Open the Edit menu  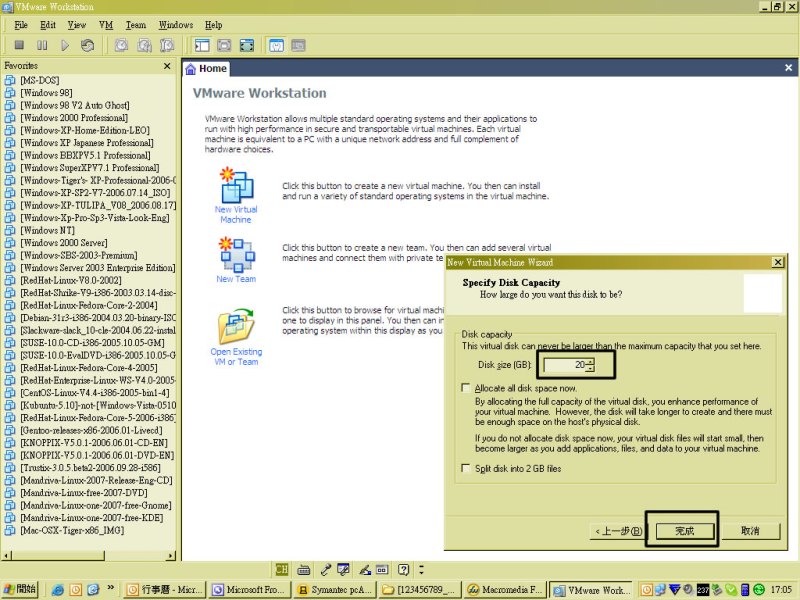pos(48,25)
